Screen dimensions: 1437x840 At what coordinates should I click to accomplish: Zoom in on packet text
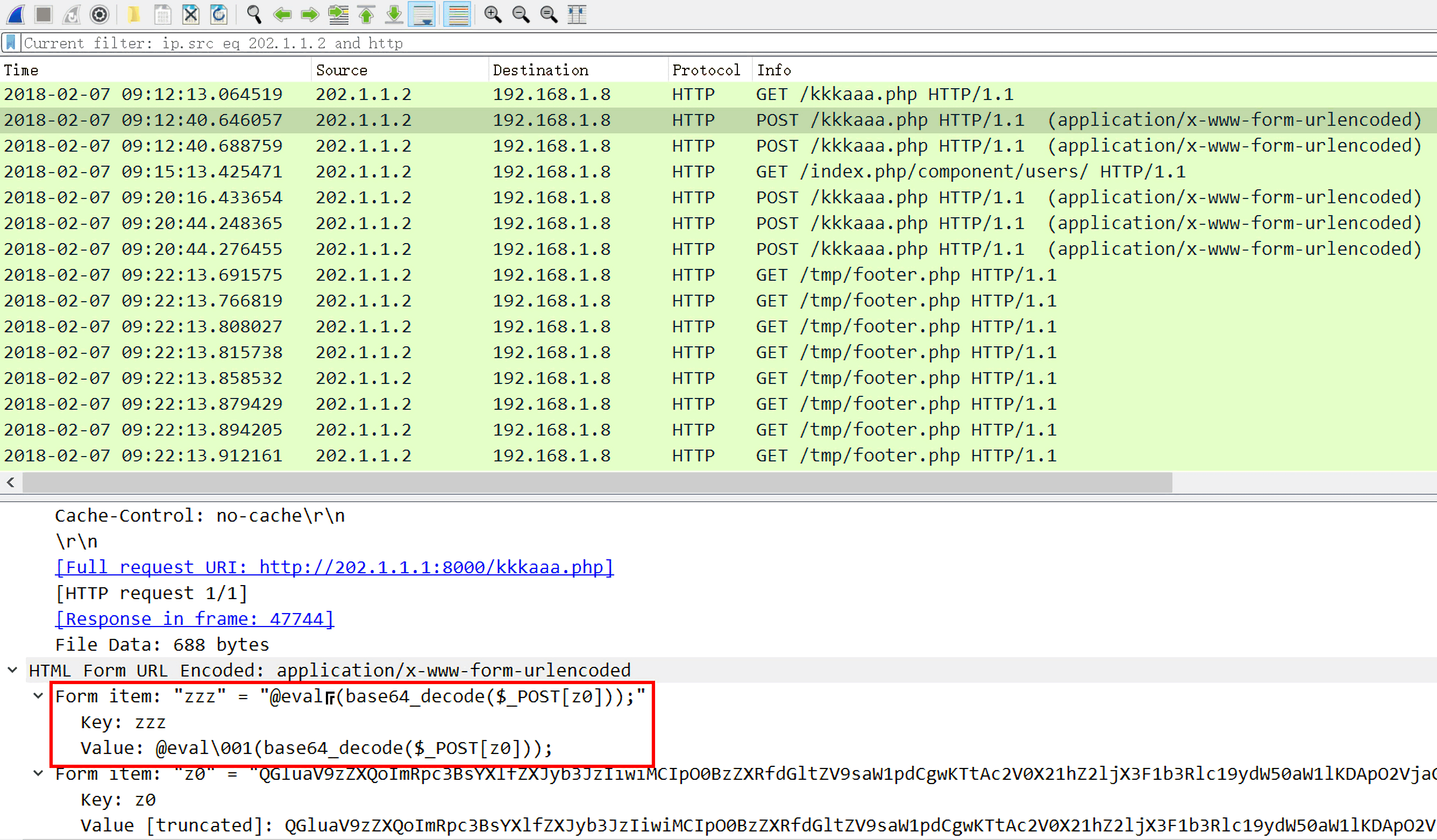point(493,15)
